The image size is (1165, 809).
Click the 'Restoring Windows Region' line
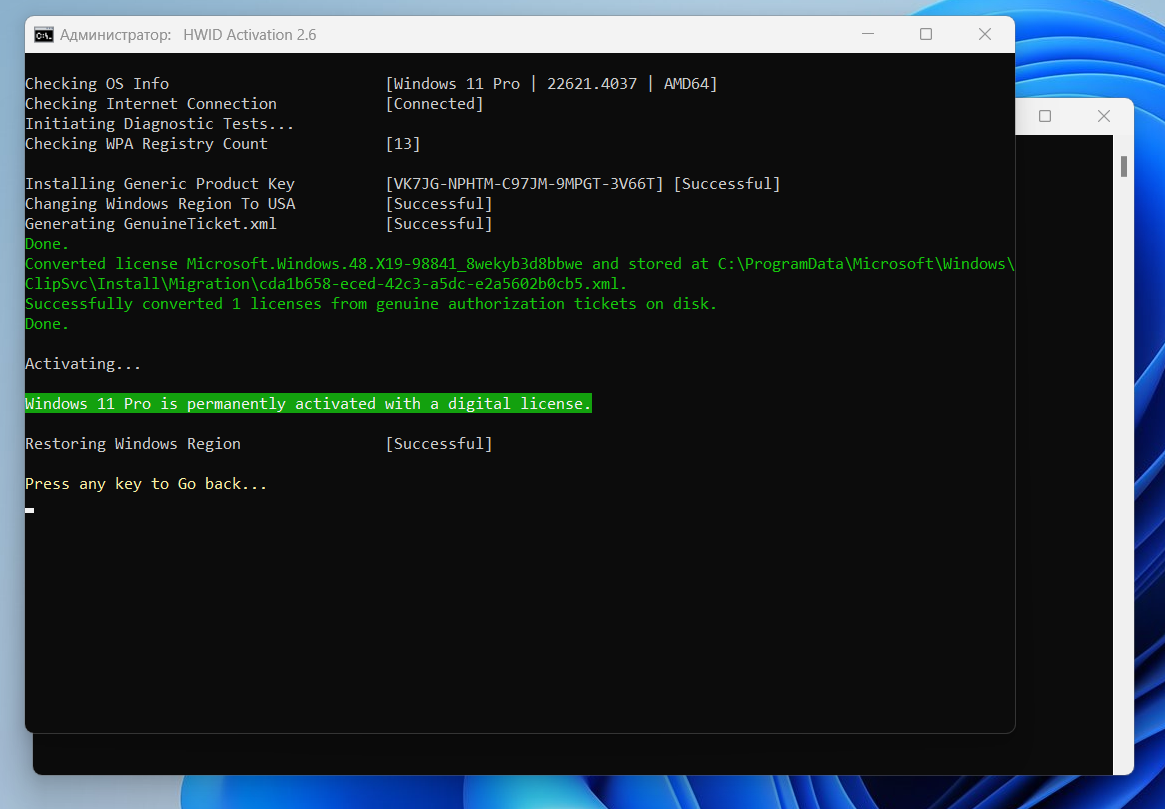133,444
